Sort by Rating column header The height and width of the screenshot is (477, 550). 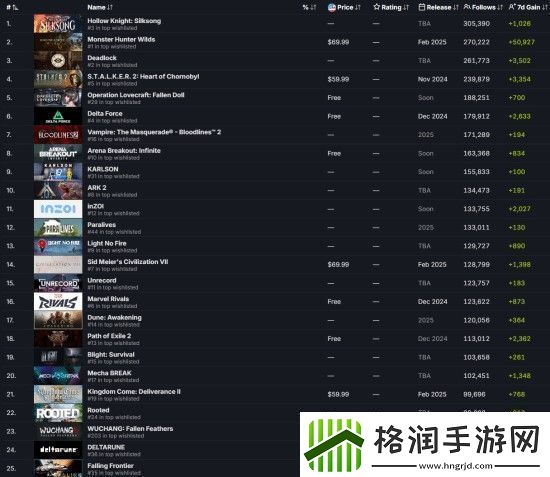click(391, 7)
